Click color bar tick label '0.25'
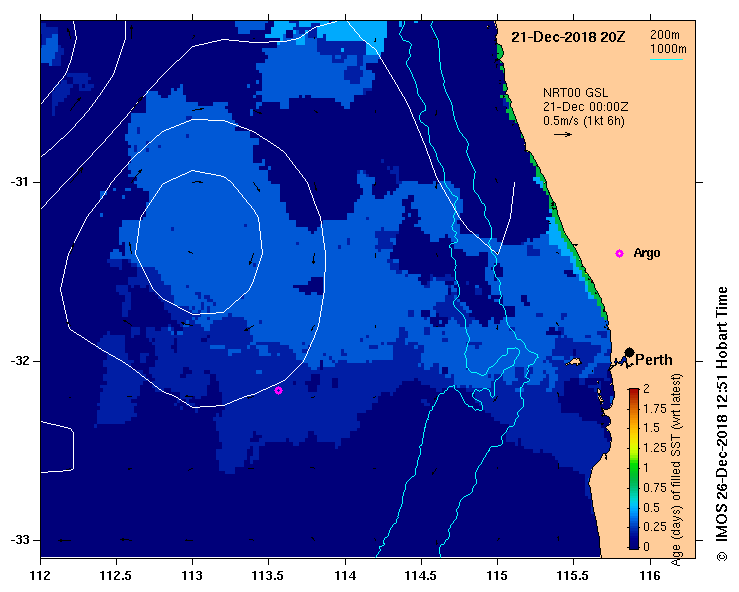Screen dimensions: 739x592 point(655,527)
